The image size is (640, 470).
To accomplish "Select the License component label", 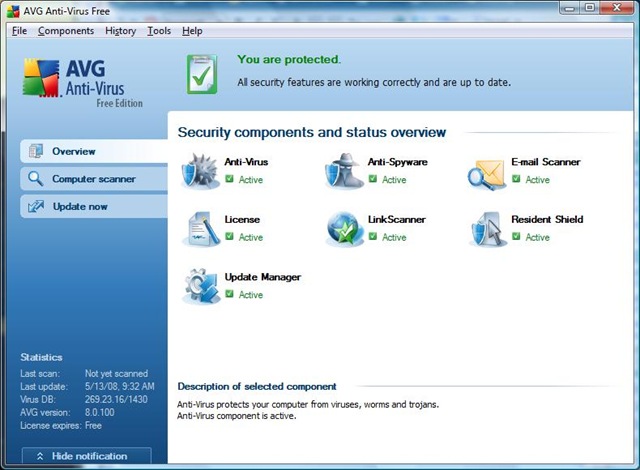I will [x=242, y=219].
